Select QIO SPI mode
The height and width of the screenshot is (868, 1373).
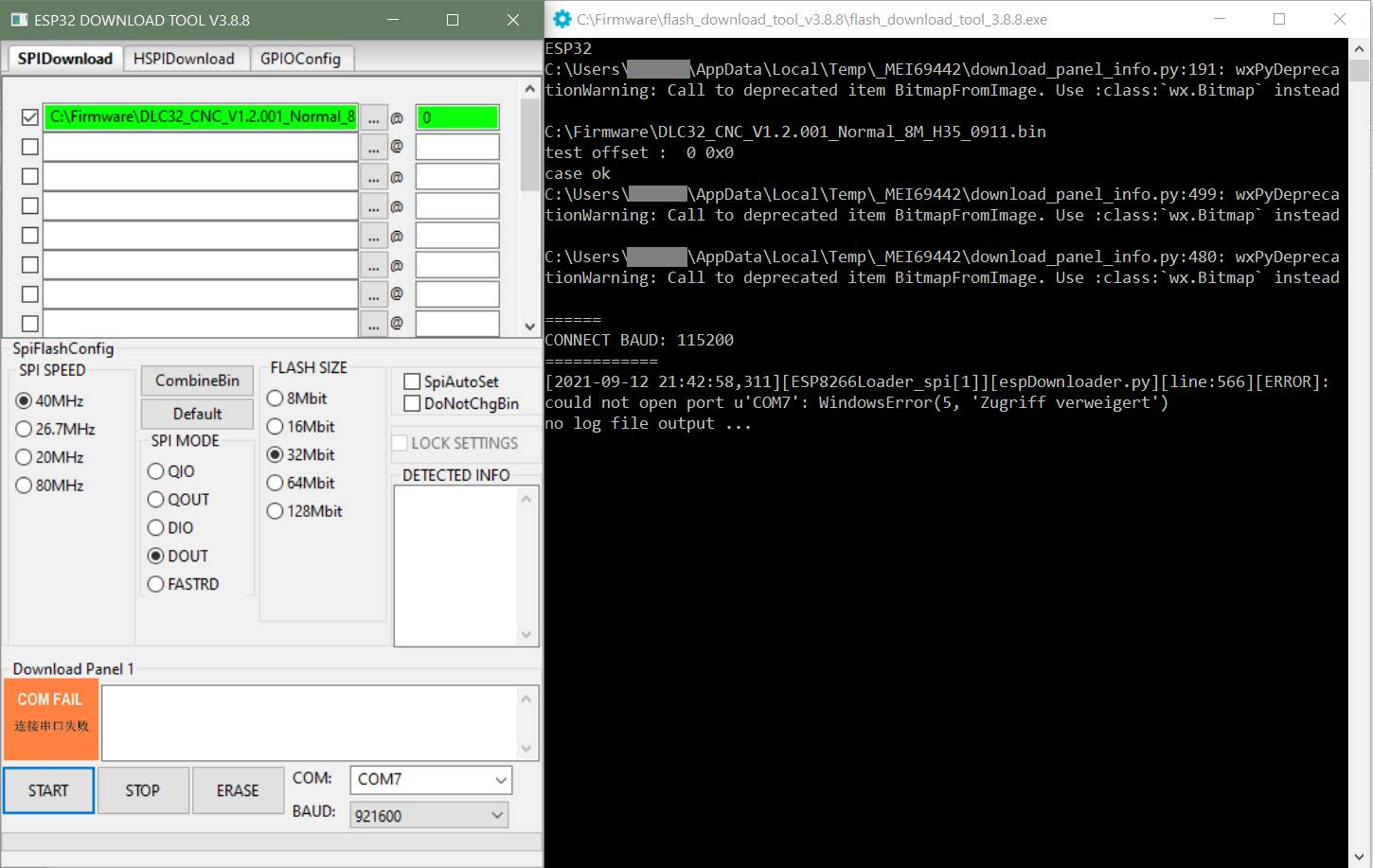pos(156,471)
